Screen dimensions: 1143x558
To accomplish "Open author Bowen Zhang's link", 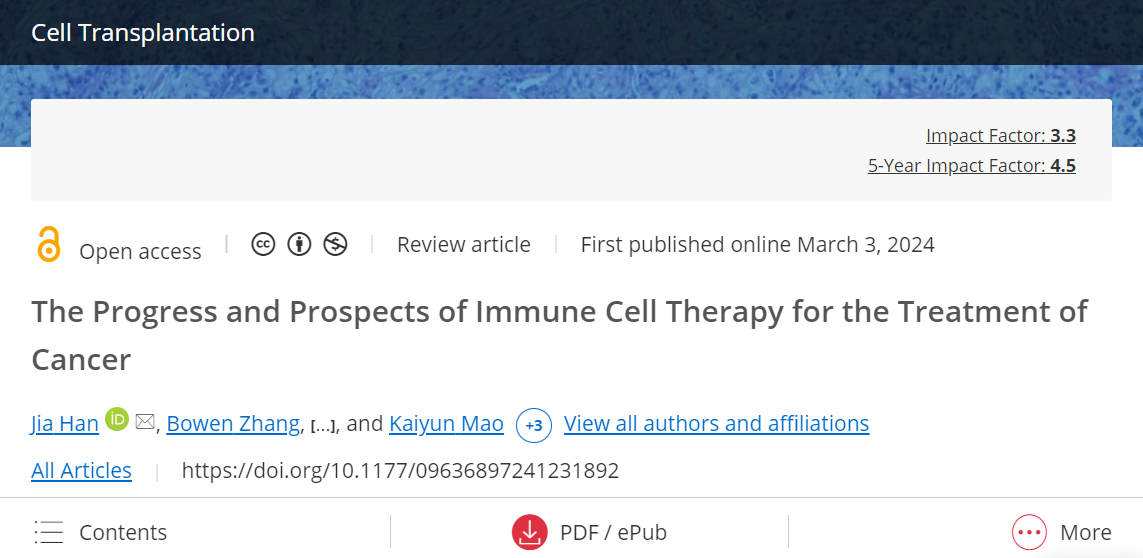I will click(x=233, y=423).
